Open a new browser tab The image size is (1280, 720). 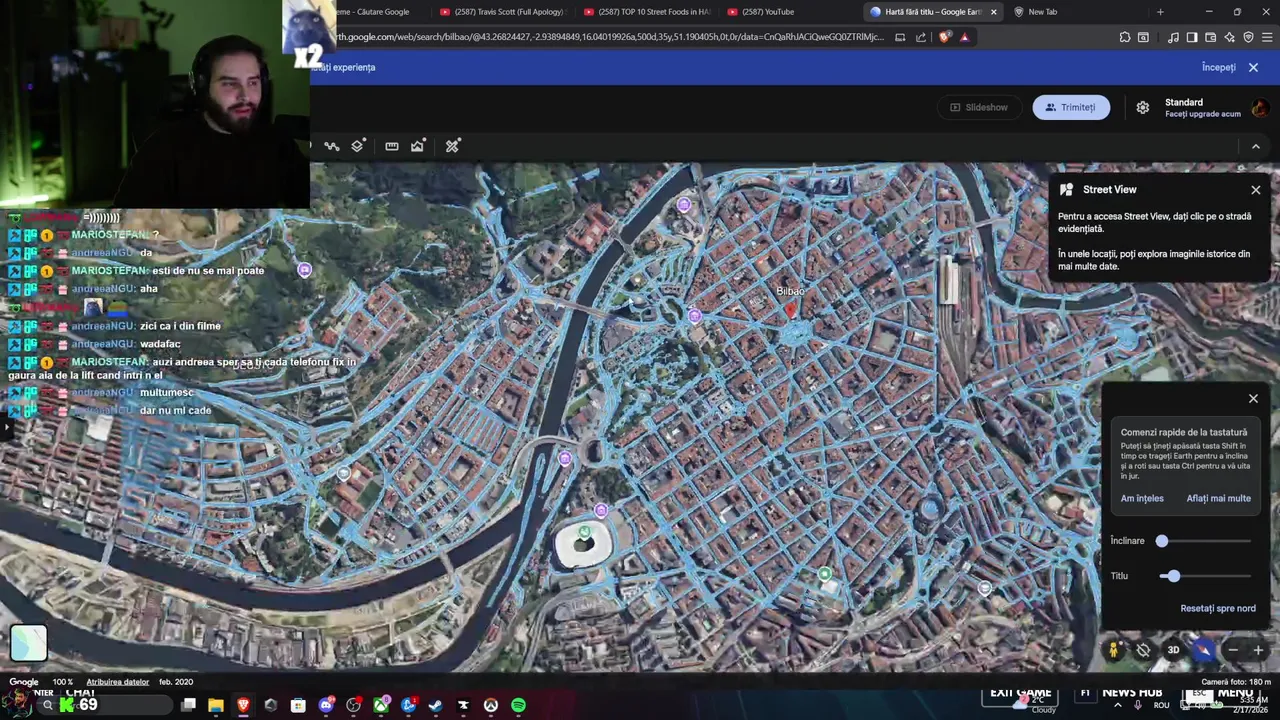click(1160, 12)
